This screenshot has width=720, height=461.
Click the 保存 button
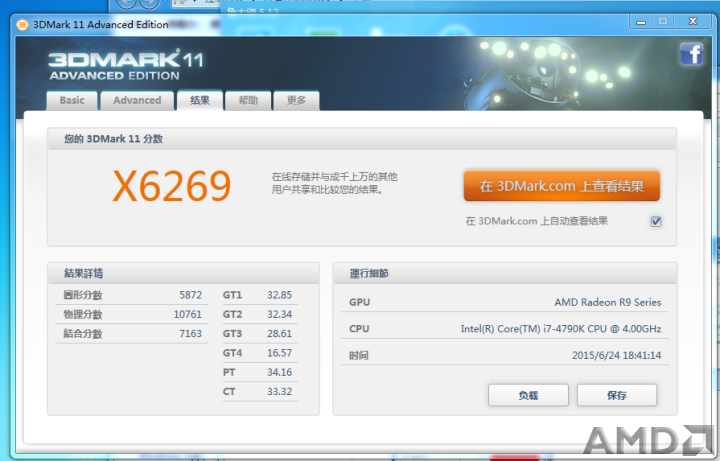pos(617,395)
